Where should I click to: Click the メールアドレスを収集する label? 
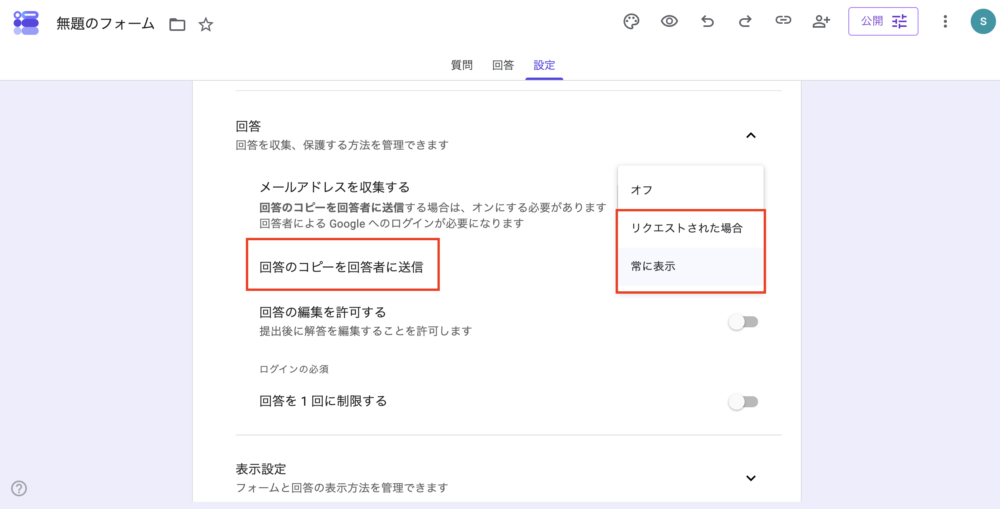click(334, 188)
